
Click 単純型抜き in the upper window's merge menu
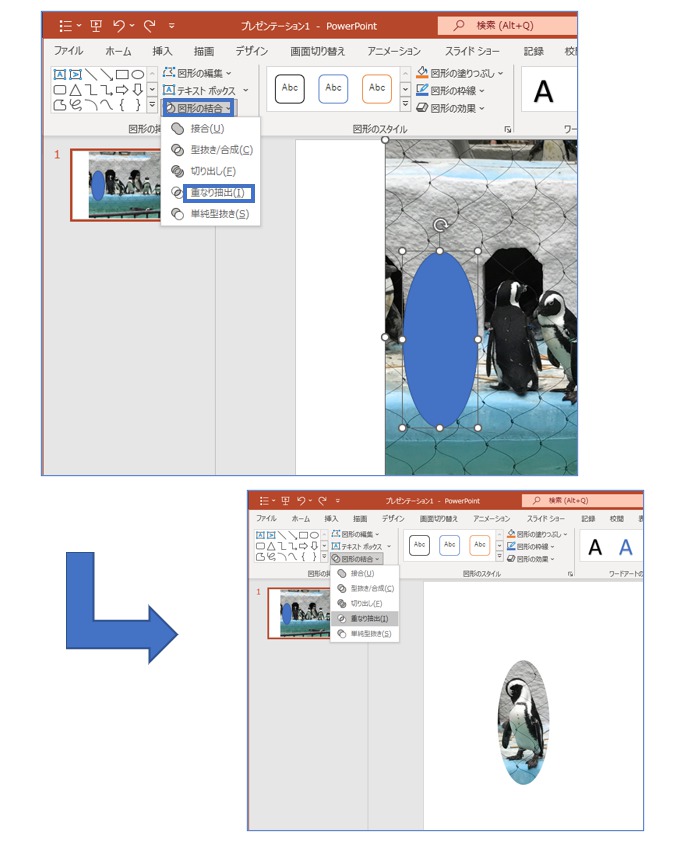click(x=219, y=214)
